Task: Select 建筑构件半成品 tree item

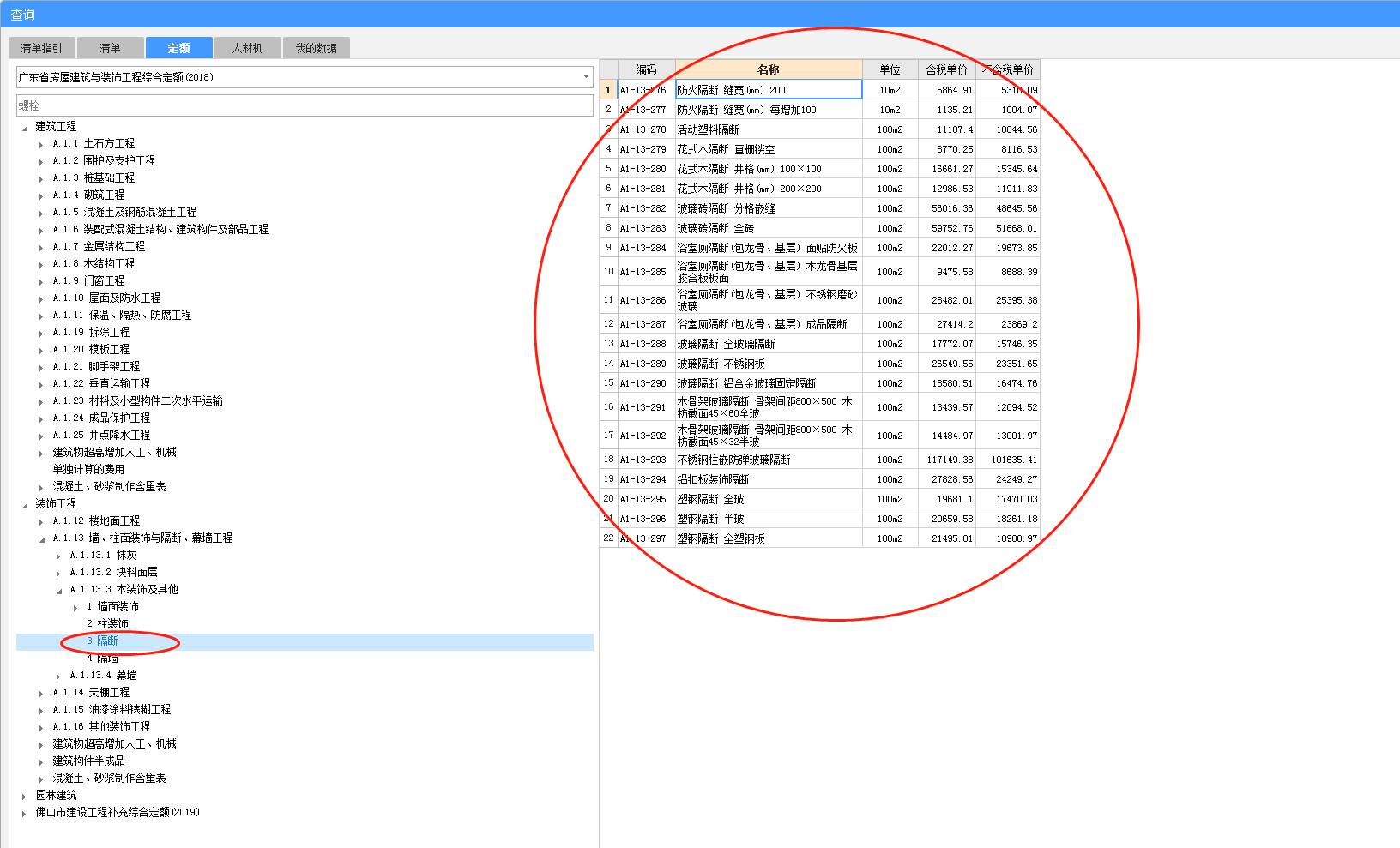Action: click(x=88, y=761)
